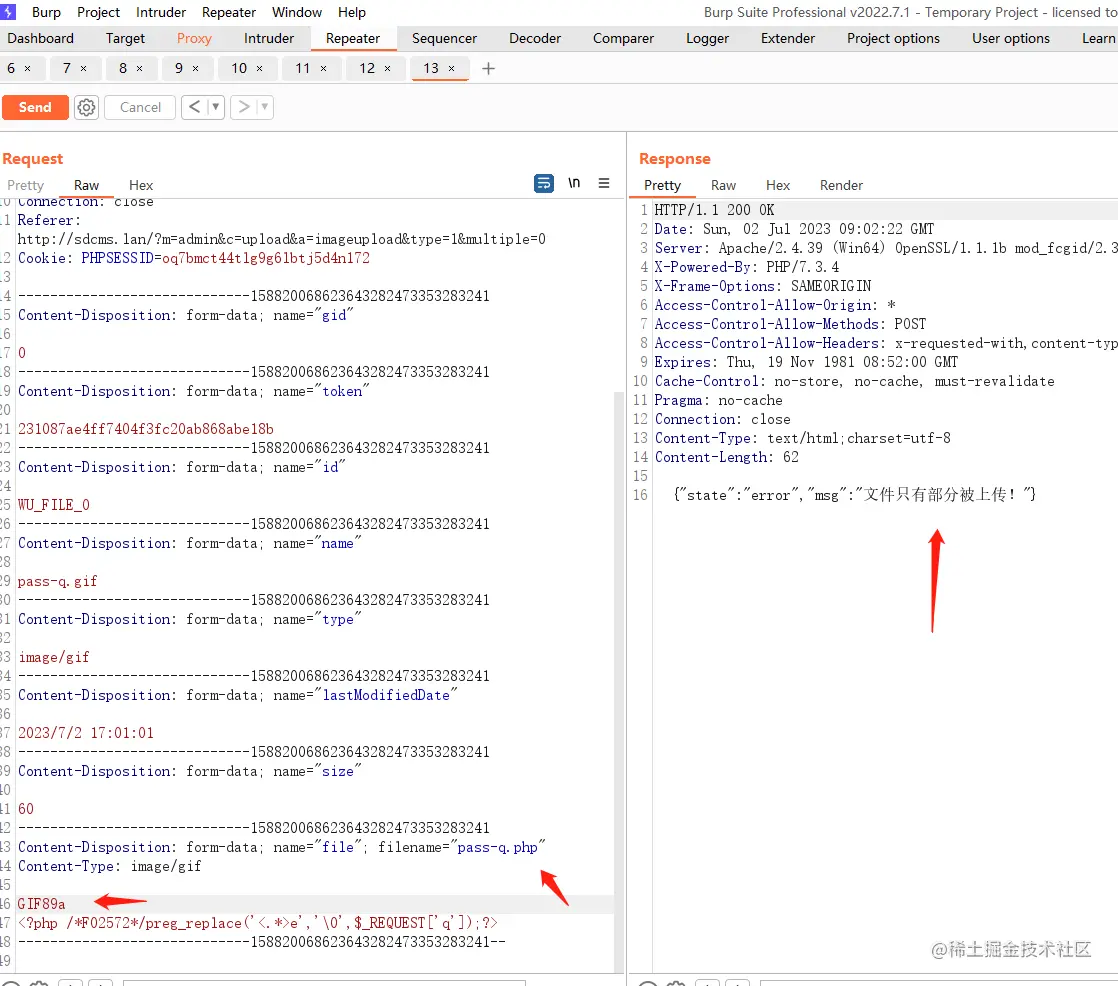Screen dimensions: 1118x986
Task: Show Response in Pretty view
Action: pyautogui.click(x=662, y=185)
